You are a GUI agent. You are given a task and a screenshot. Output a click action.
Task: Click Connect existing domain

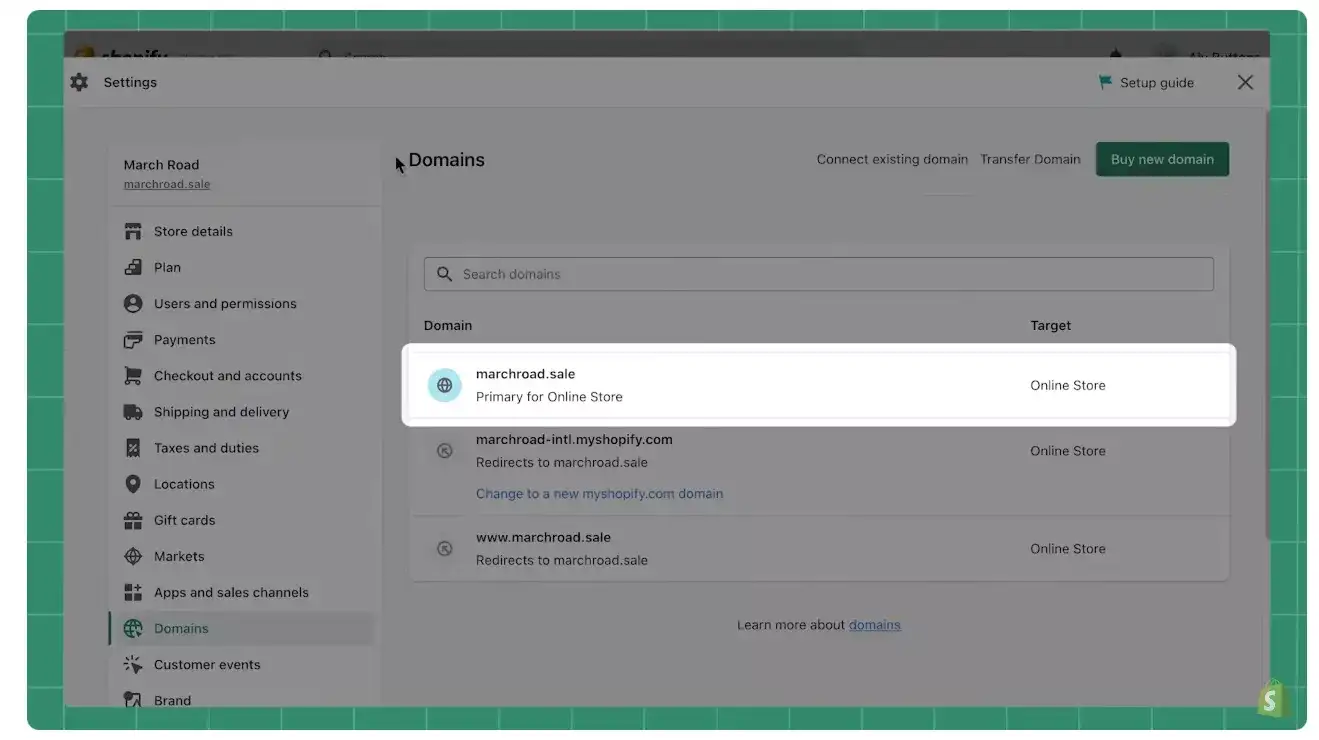pos(892,159)
